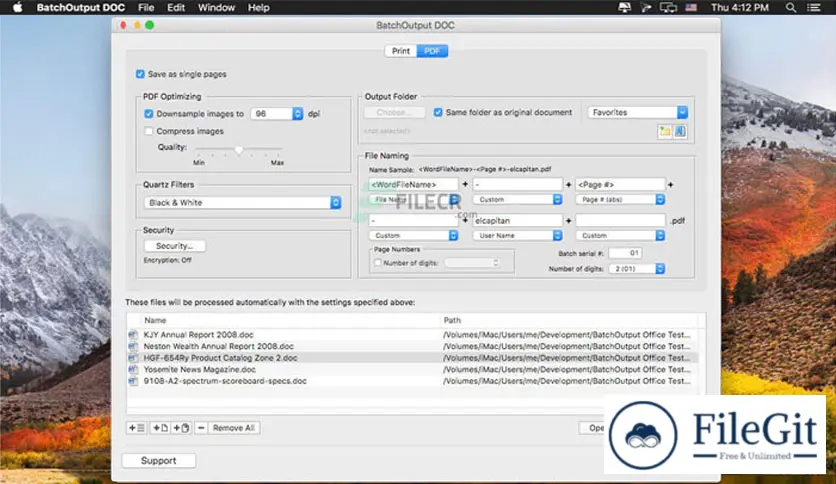Click file icon beside KJY Annual Report 2008.doc
The image size is (836, 484).
133,335
